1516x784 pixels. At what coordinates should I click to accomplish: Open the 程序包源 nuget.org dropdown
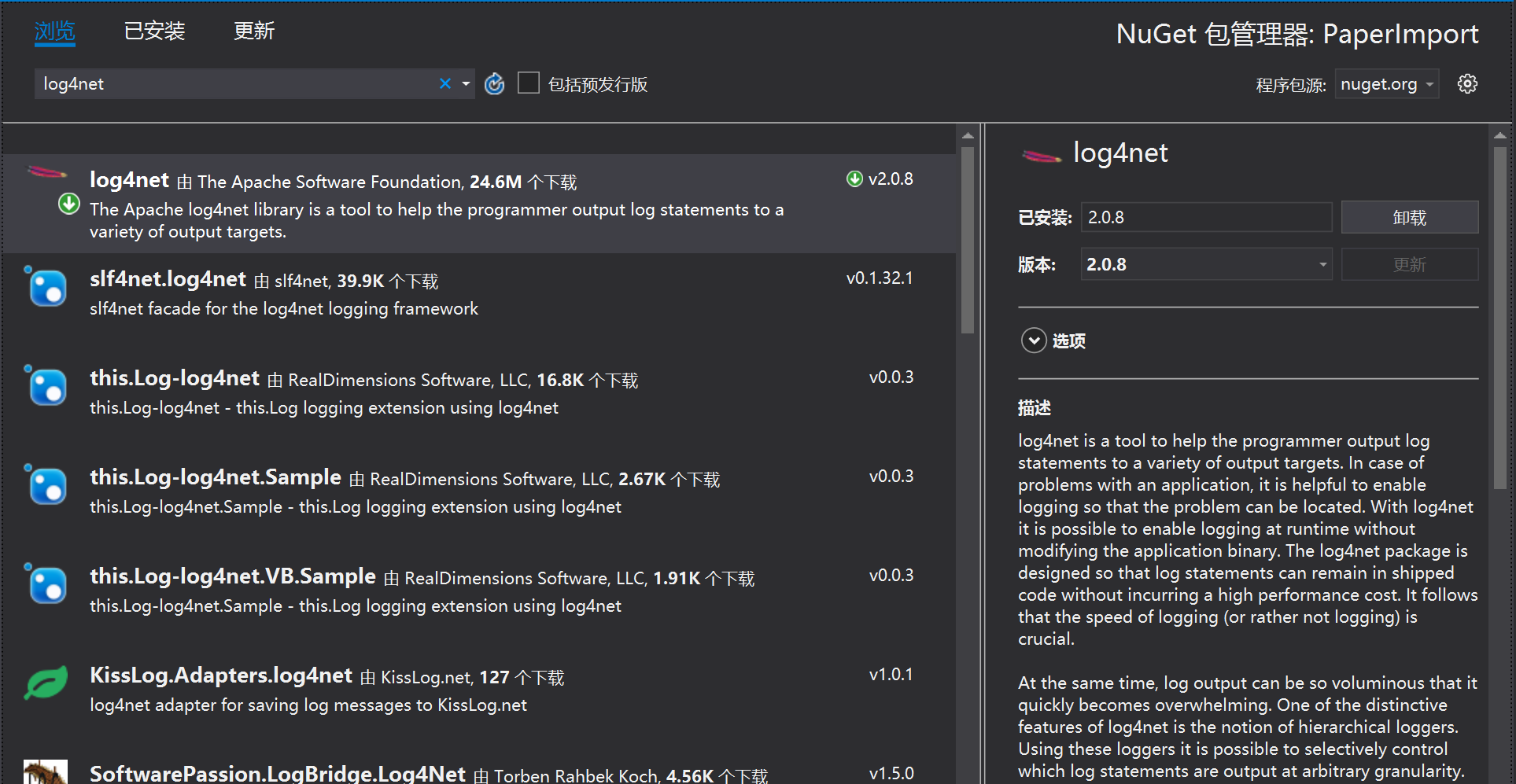click(1387, 84)
